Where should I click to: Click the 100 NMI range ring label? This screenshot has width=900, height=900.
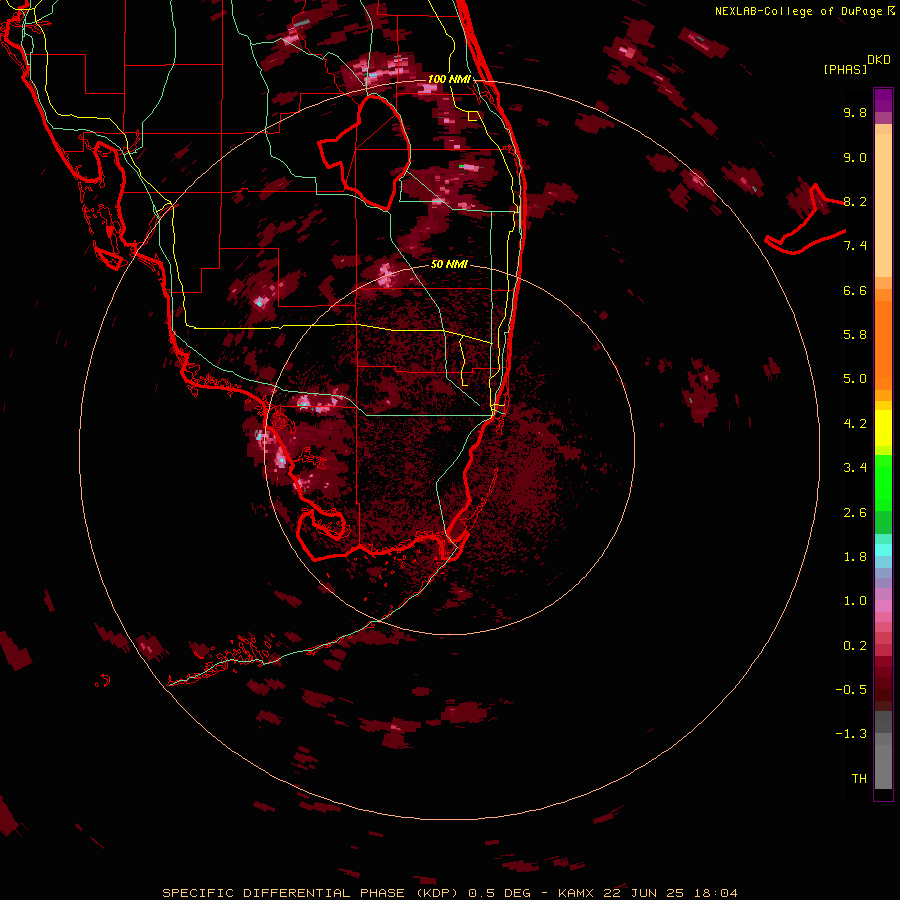click(449, 79)
